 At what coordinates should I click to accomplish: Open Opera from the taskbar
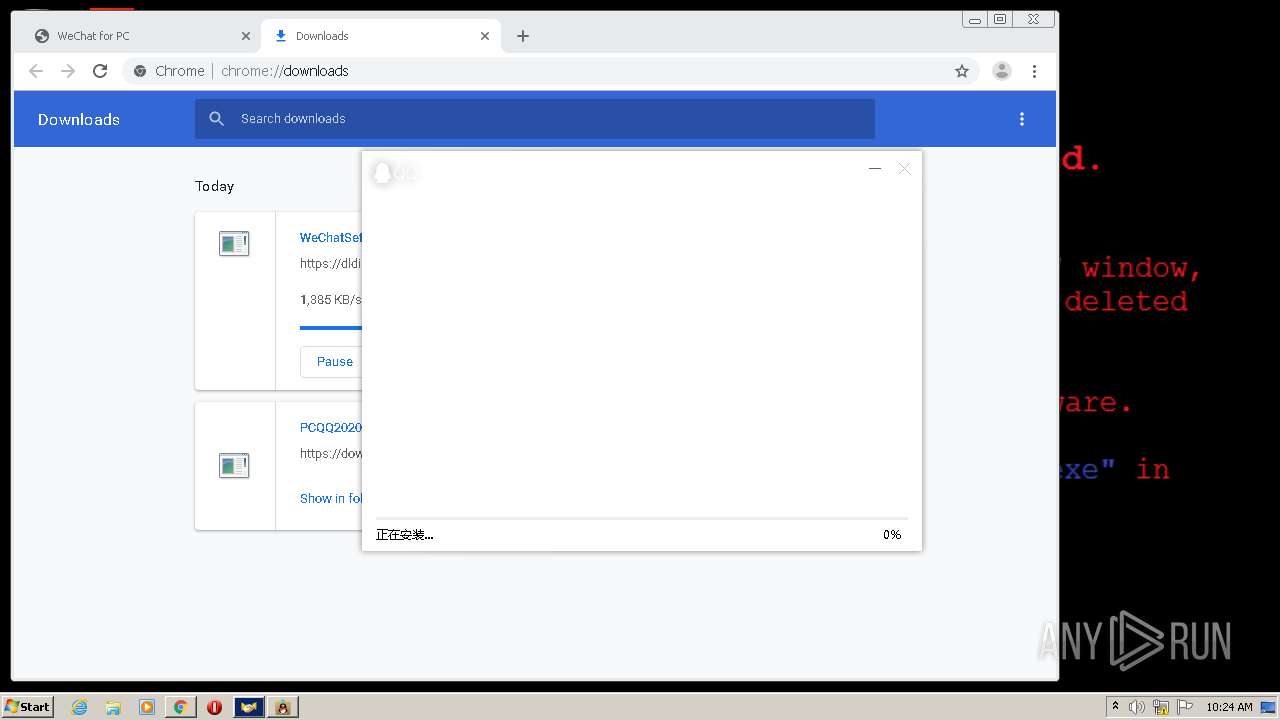214,707
